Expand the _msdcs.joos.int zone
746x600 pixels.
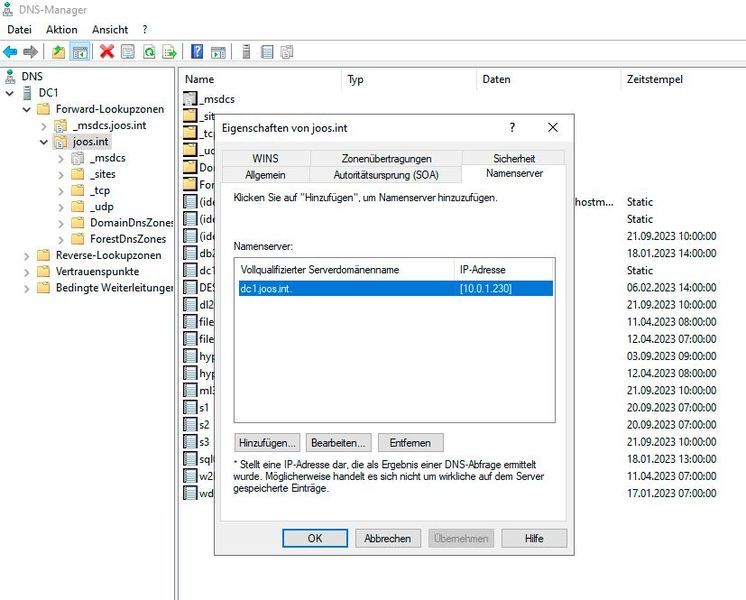click(x=43, y=126)
